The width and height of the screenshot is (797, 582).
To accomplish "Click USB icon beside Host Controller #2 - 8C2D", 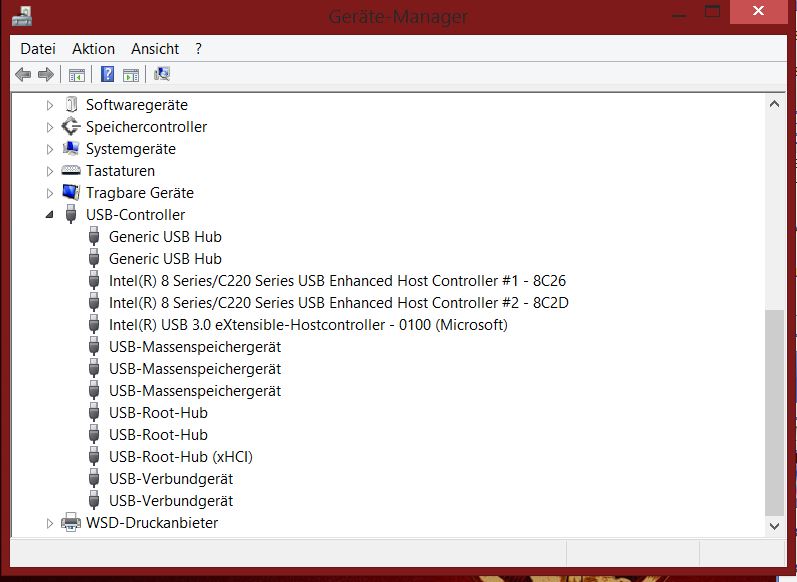I will 94,302.
